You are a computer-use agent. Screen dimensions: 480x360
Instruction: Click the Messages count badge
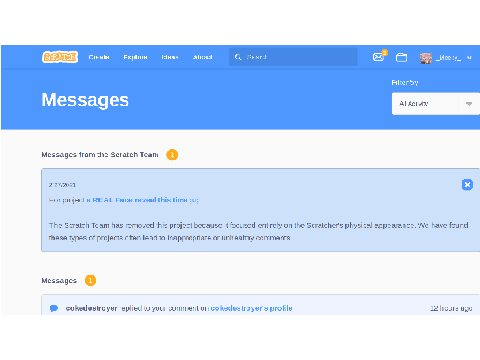coord(90,280)
